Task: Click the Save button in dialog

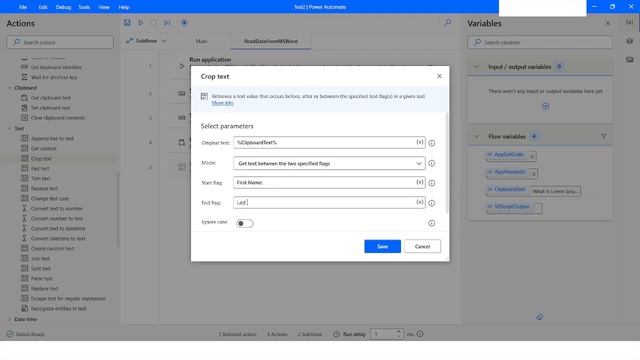Action: point(382,246)
